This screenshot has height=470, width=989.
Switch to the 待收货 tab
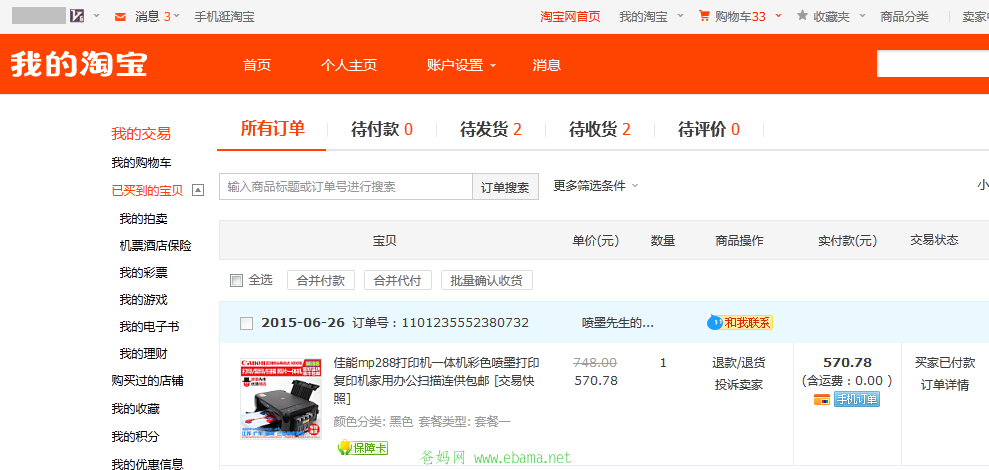click(x=599, y=130)
